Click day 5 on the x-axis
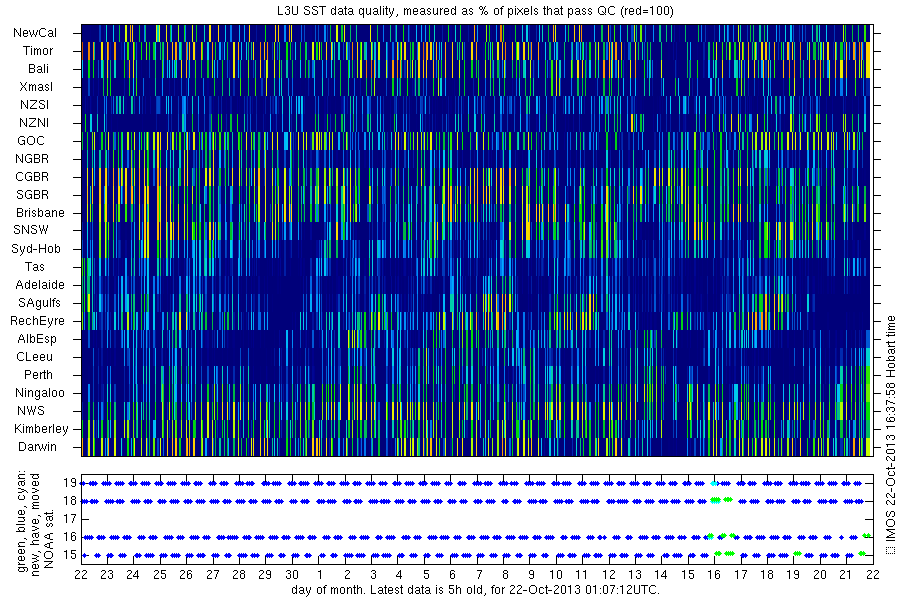900x600 pixels. [426, 575]
